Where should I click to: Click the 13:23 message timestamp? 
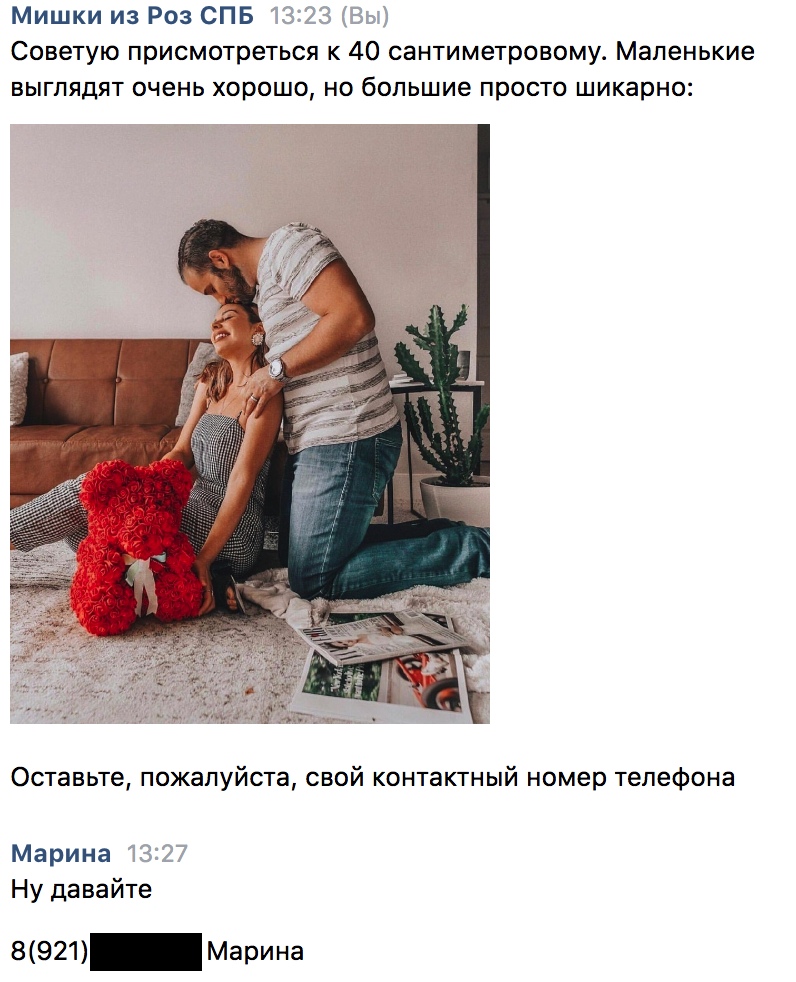301,16
